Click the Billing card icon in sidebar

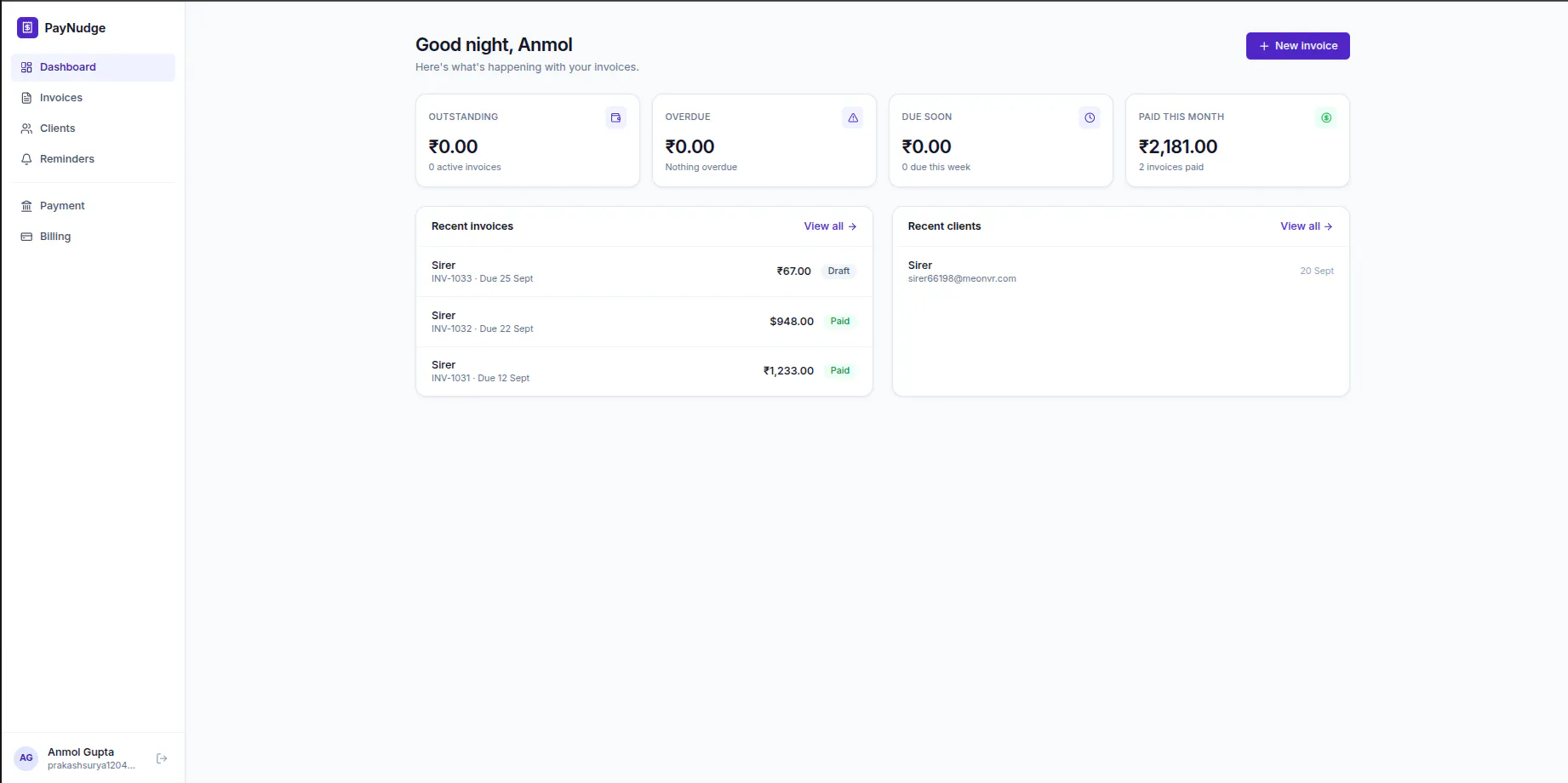pos(26,237)
